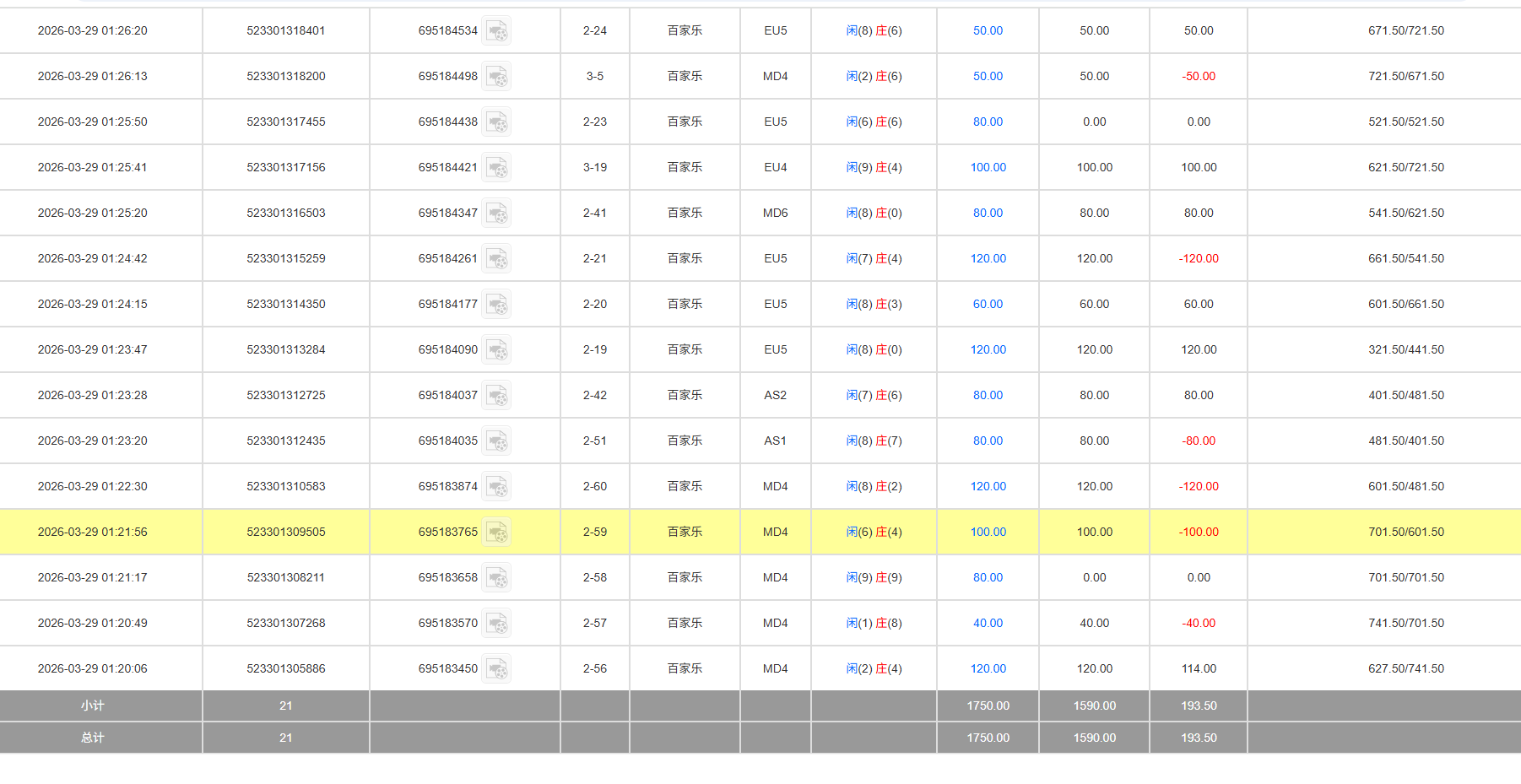
Task: Click the 小计 subtotal row label
Action: 92,706
